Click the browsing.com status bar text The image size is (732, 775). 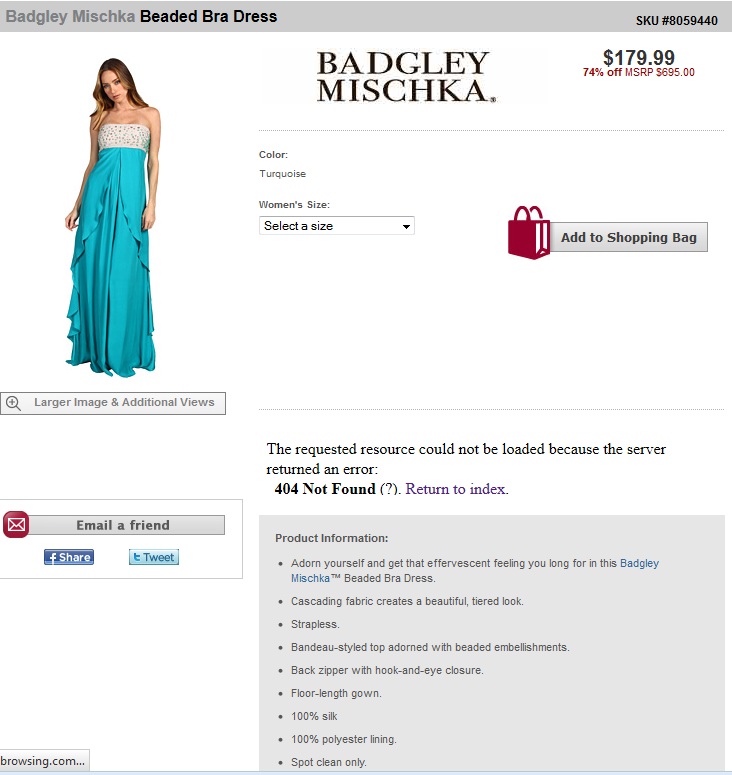pyautogui.click(x=43, y=761)
